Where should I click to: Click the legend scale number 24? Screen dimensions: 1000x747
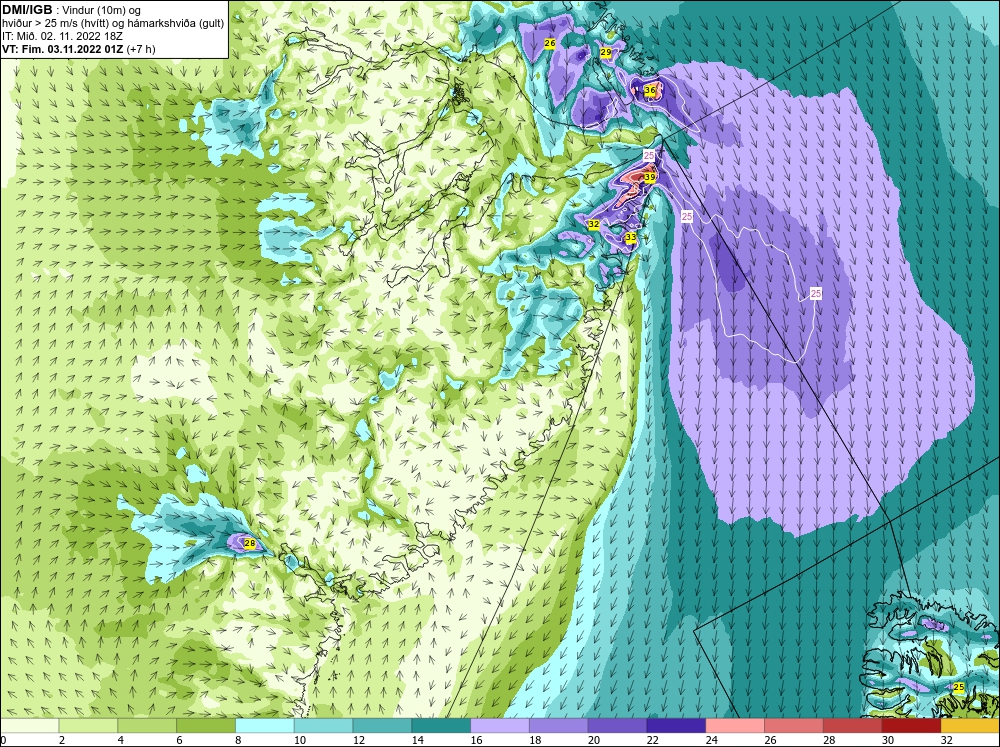711,740
